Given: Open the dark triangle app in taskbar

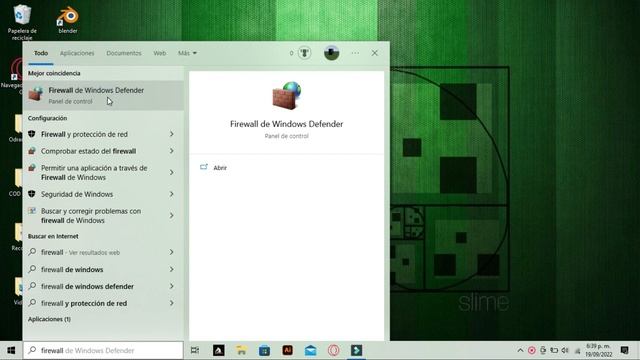Looking at the screenshot, I should tap(218, 350).
